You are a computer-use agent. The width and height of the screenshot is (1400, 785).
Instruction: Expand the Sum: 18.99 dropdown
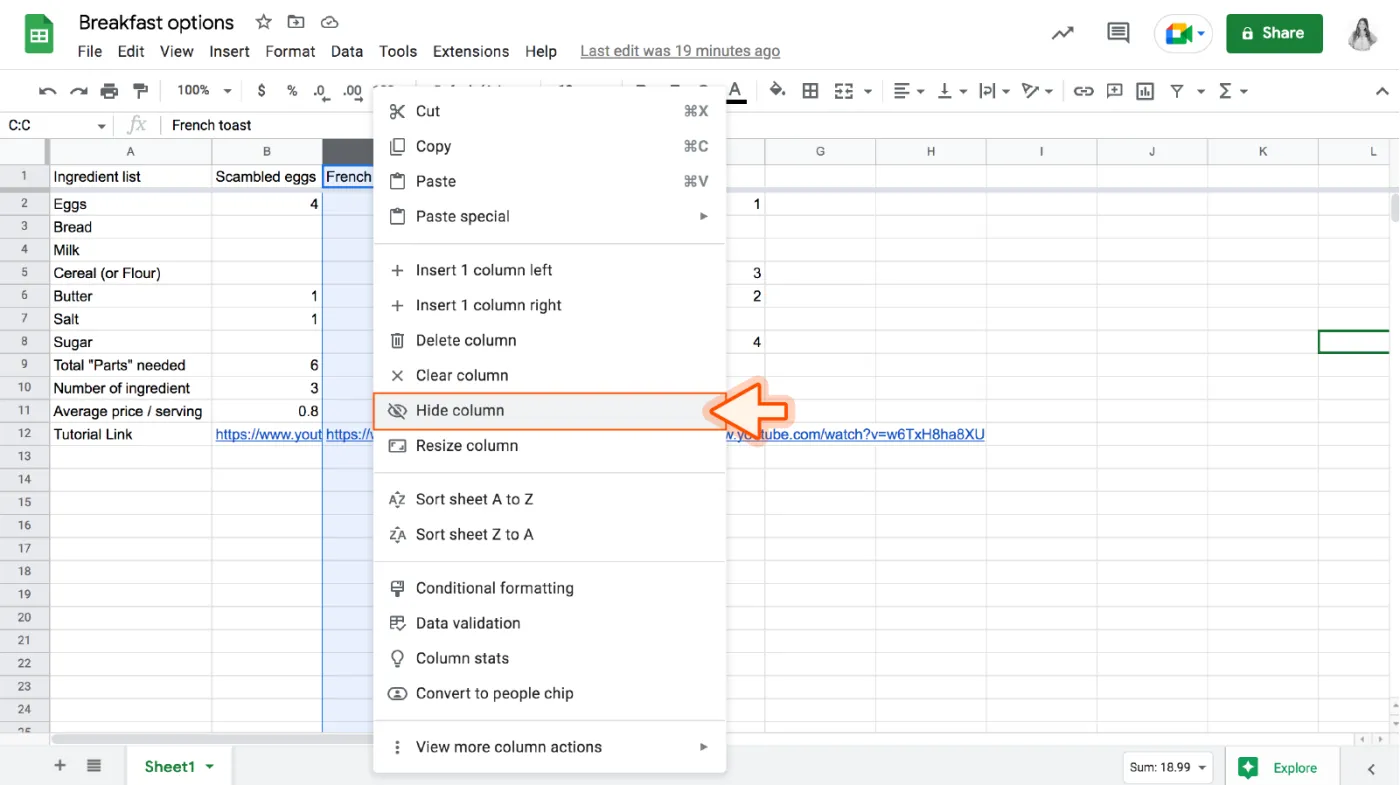click(x=1167, y=768)
